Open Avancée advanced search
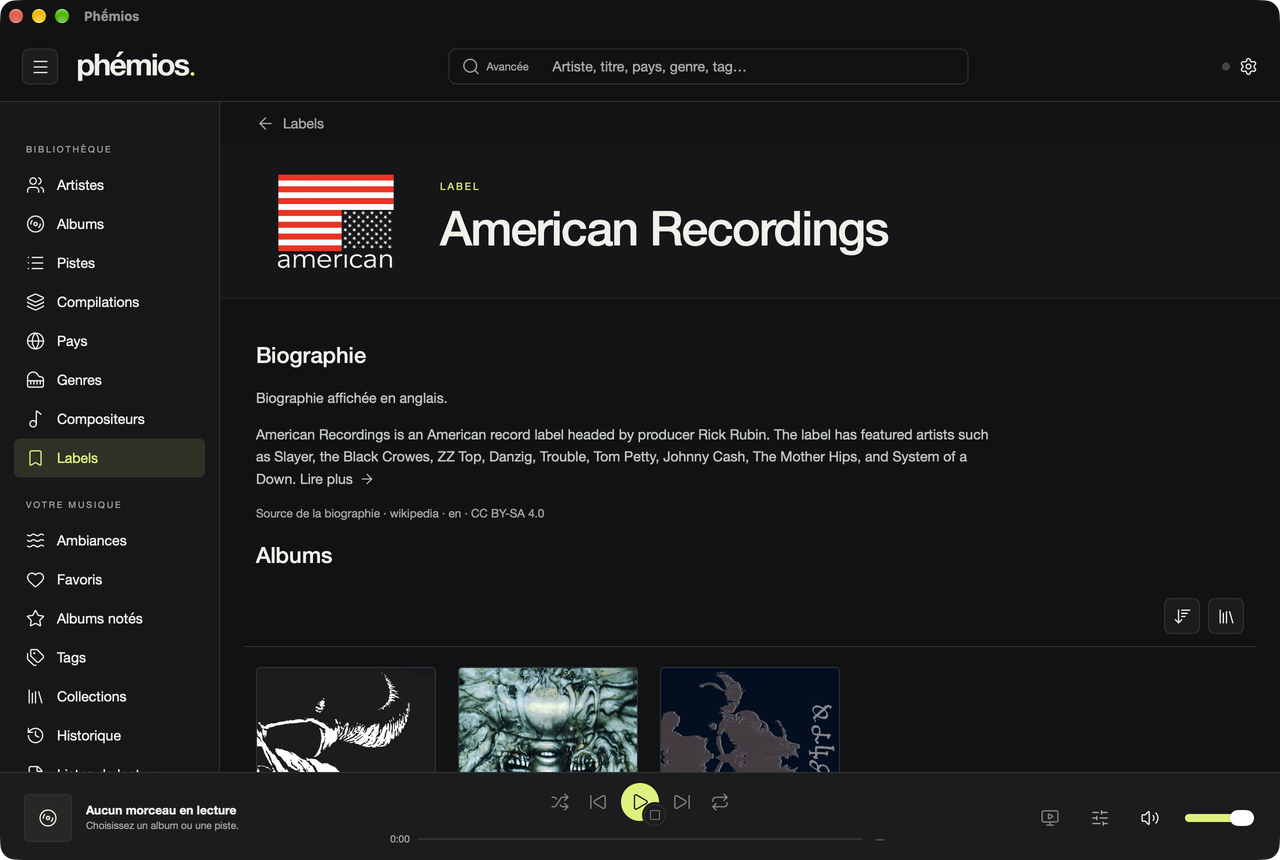1280x860 pixels. click(x=496, y=67)
